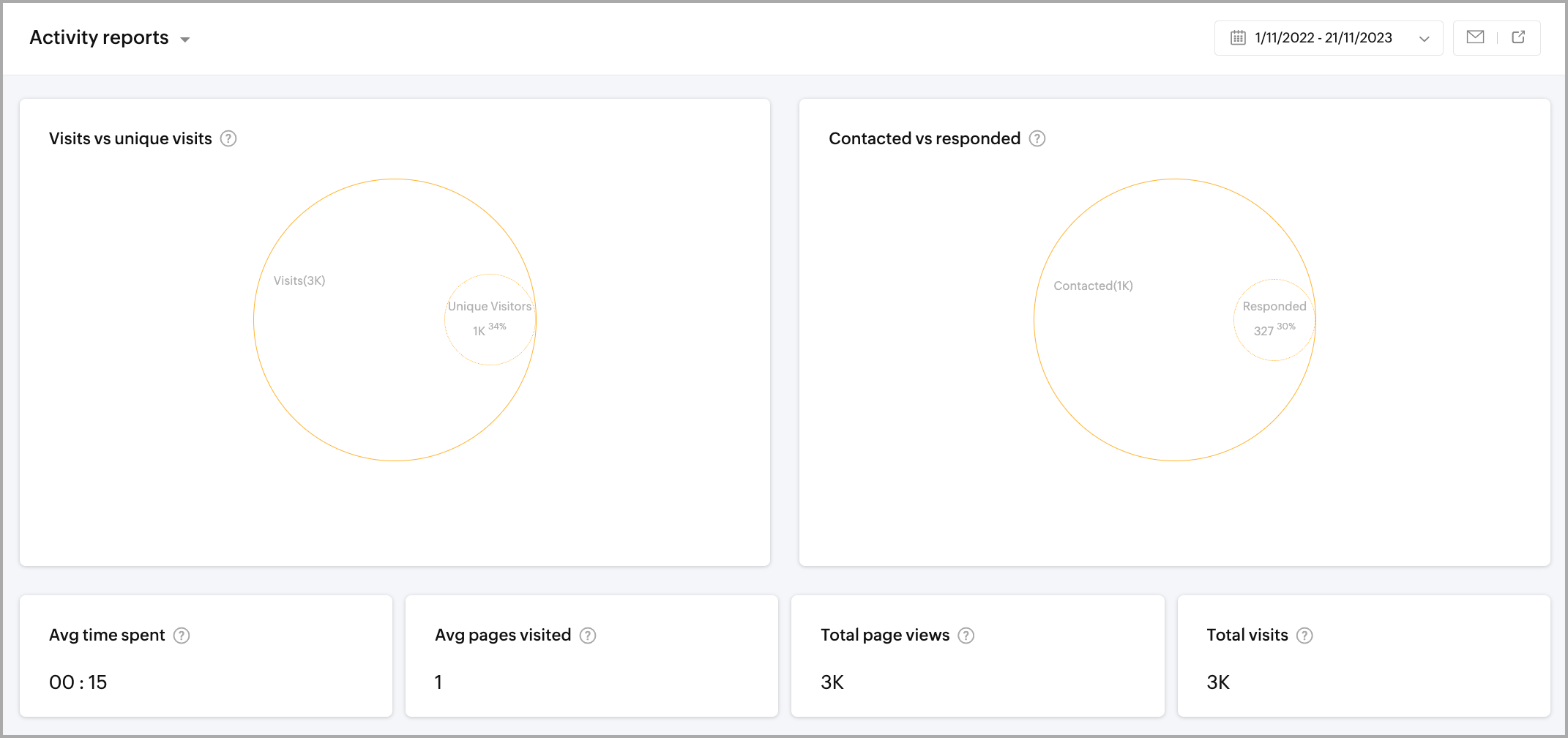Expand the Activity reports dropdown arrow
Image resolution: width=1568 pixels, height=738 pixels.
click(185, 40)
